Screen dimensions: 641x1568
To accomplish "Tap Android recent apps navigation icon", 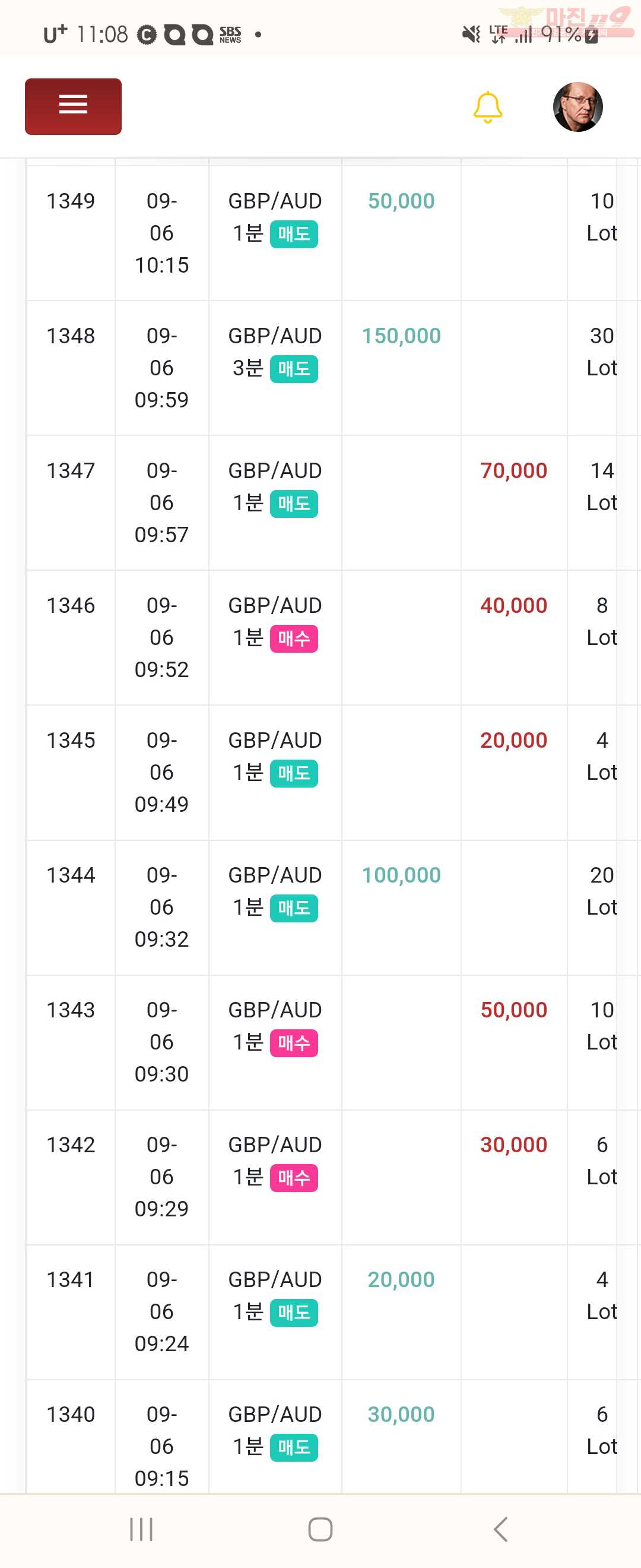I will pyautogui.click(x=141, y=1529).
